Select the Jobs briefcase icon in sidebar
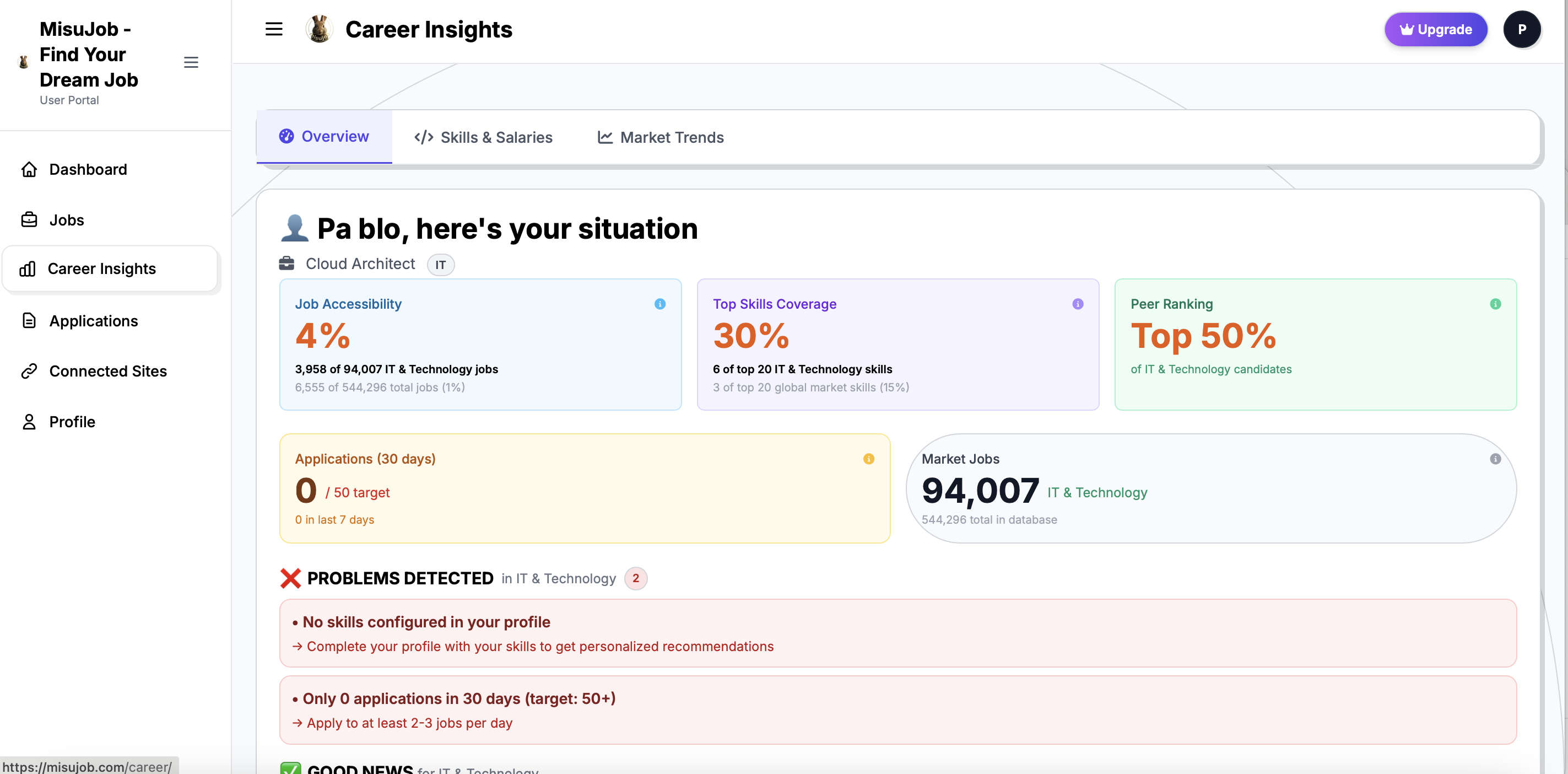Screen dimensions: 1568x774 click(x=30, y=219)
